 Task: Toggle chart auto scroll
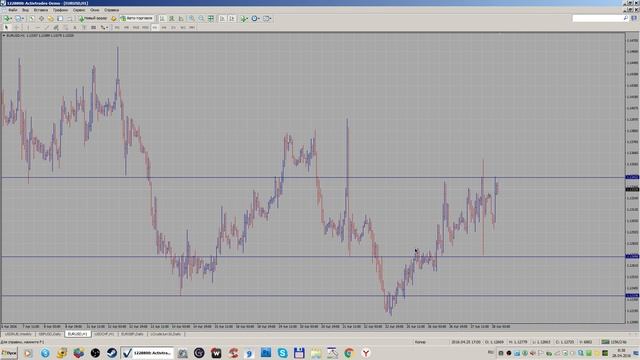click(x=222, y=18)
